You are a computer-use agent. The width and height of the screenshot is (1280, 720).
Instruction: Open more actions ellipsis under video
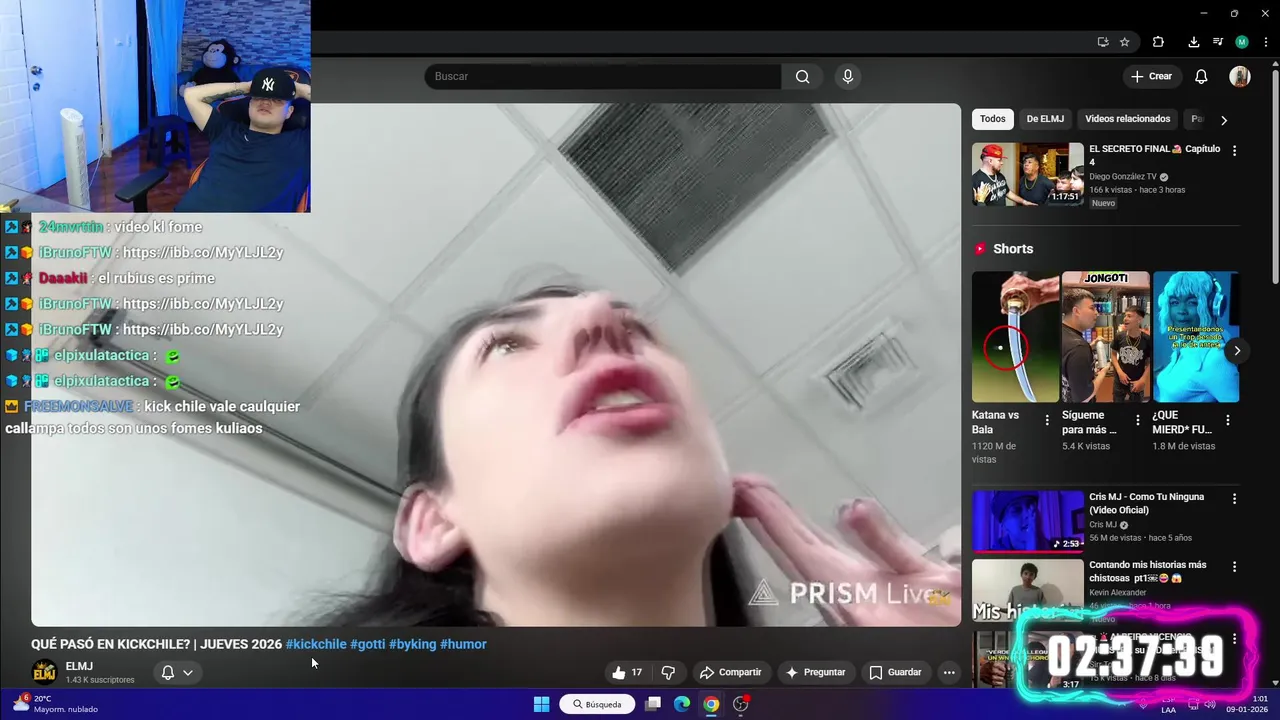pos(949,673)
